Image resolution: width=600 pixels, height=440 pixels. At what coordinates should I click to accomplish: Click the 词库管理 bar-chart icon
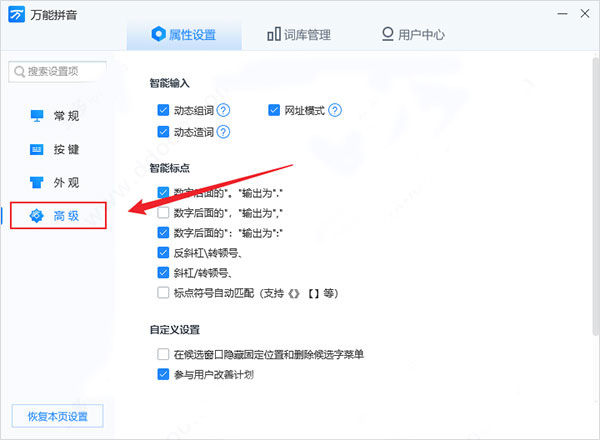274,34
